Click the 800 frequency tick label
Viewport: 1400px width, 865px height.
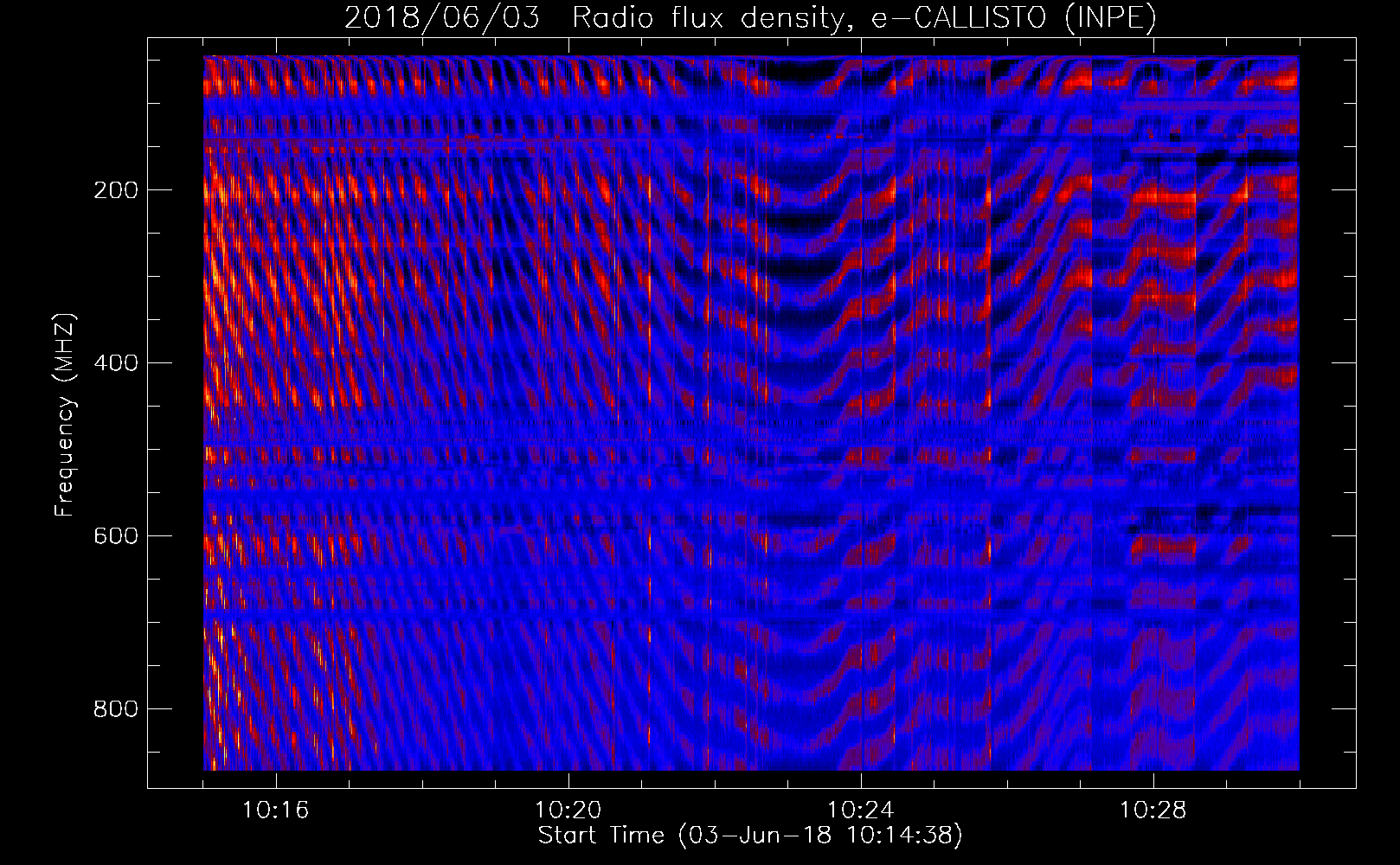pyautogui.click(x=116, y=709)
